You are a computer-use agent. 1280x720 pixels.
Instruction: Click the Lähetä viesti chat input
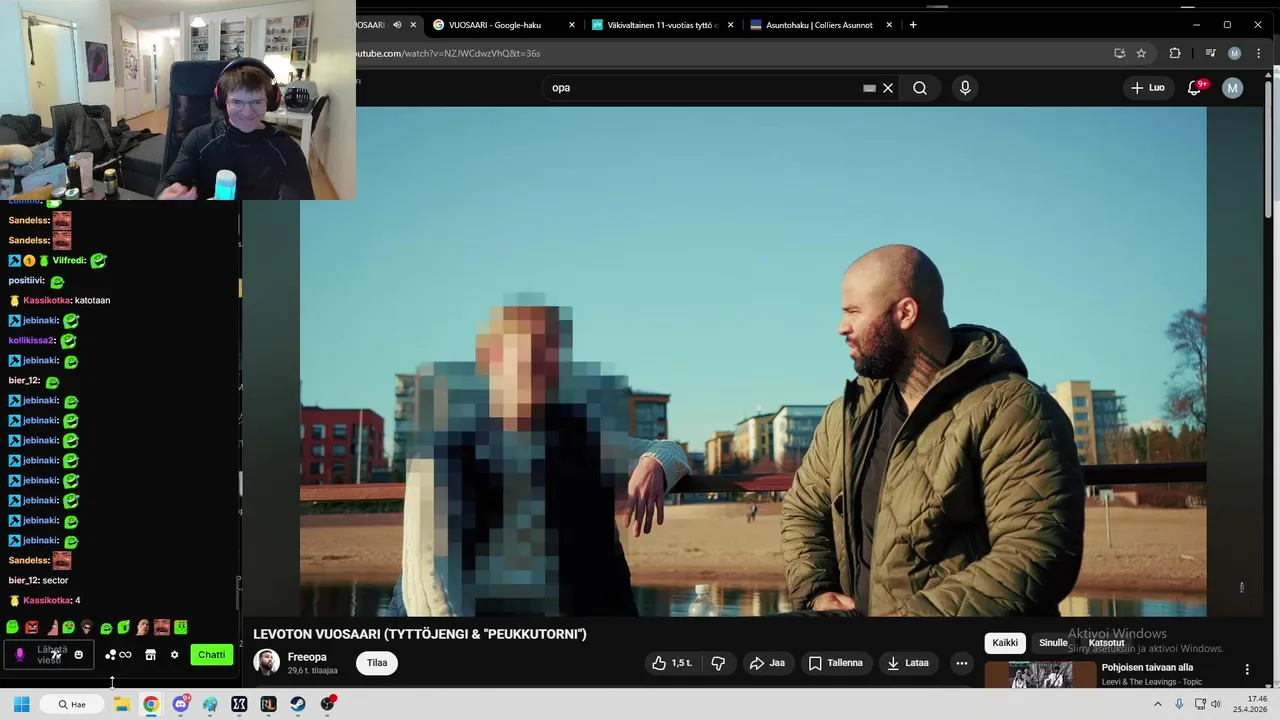point(50,655)
